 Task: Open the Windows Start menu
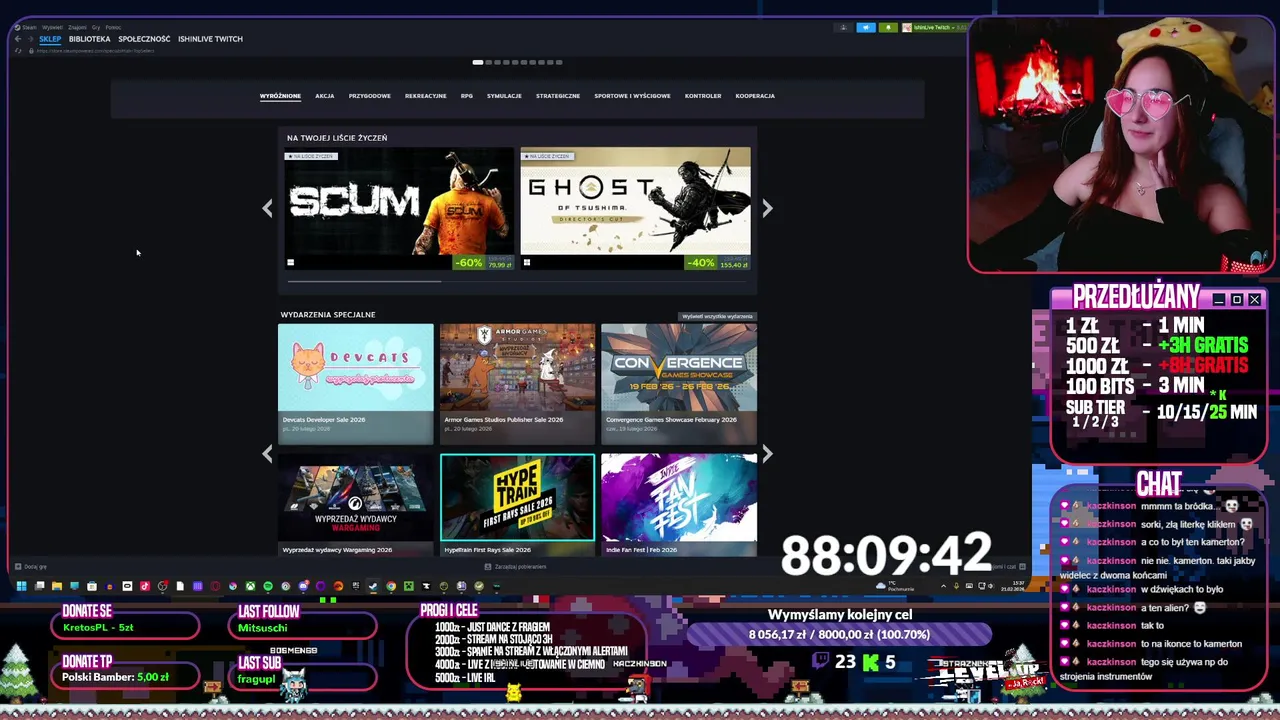(20, 586)
